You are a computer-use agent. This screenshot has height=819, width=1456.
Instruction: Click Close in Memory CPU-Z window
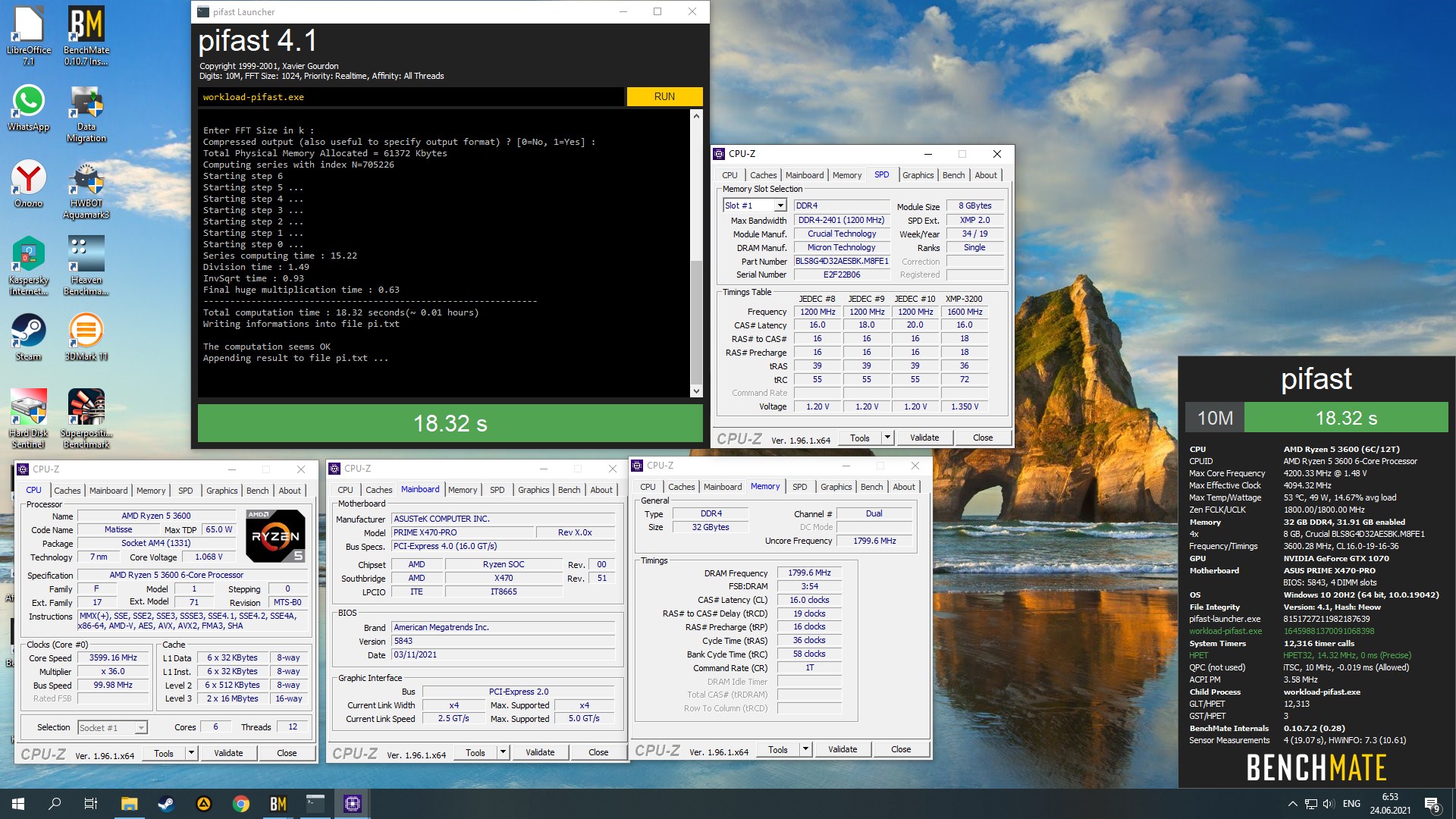coord(901,749)
